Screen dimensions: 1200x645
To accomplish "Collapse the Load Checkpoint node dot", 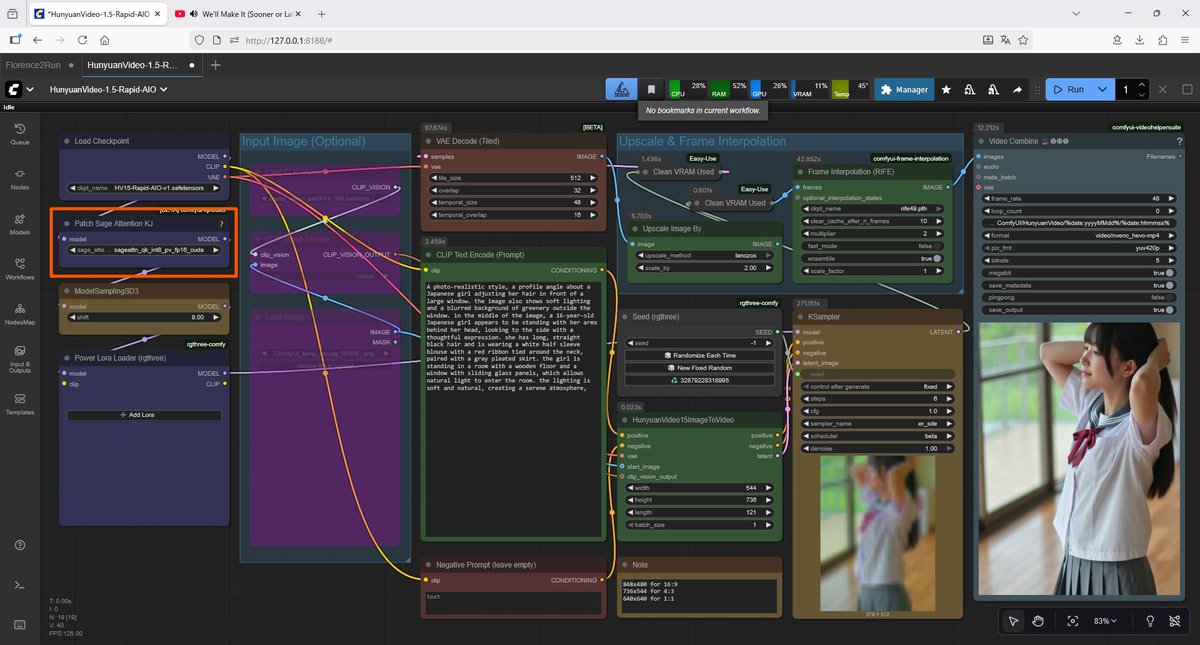I will pyautogui.click(x=67, y=141).
